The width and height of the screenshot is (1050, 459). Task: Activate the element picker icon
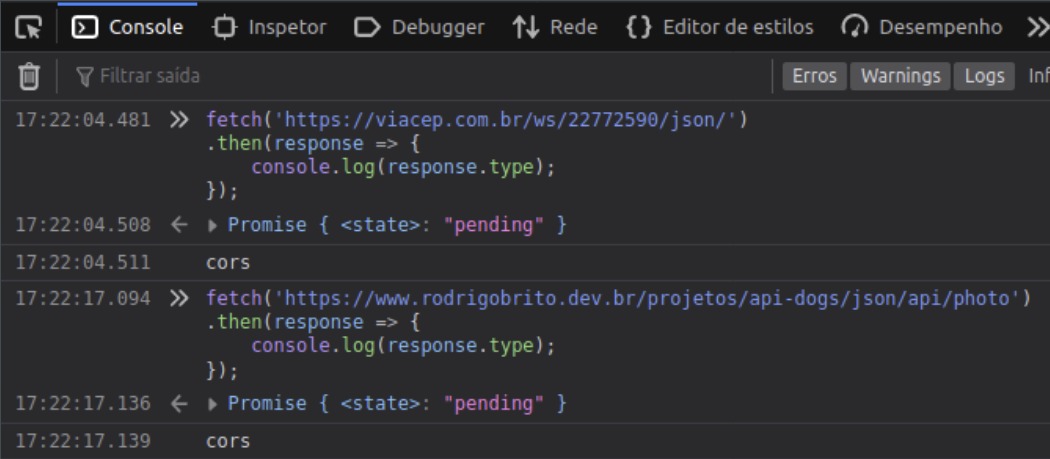[x=28, y=27]
